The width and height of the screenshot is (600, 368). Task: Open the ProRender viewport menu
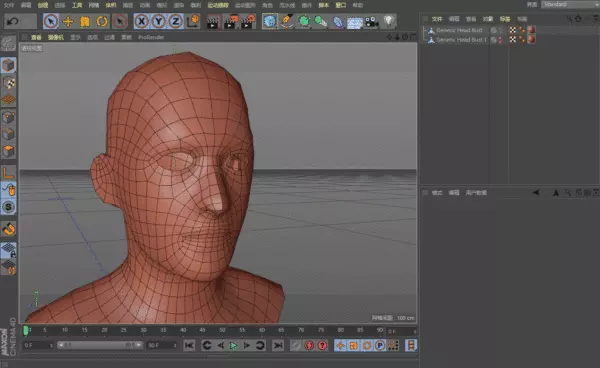pyautogui.click(x=151, y=37)
